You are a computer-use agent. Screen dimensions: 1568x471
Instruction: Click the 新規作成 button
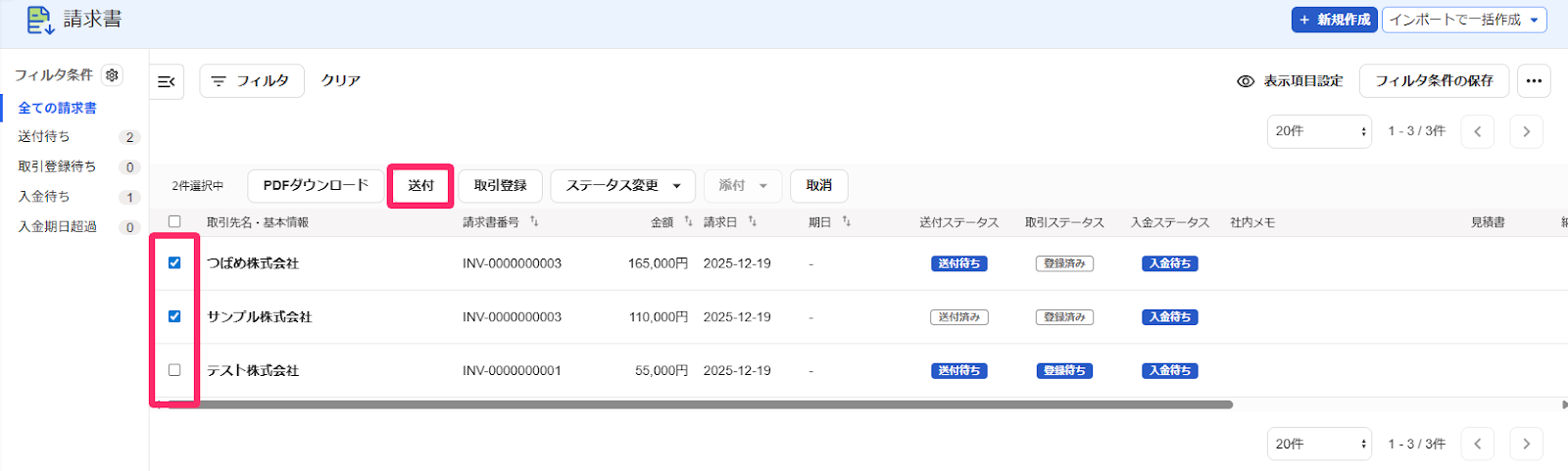coord(1334,20)
